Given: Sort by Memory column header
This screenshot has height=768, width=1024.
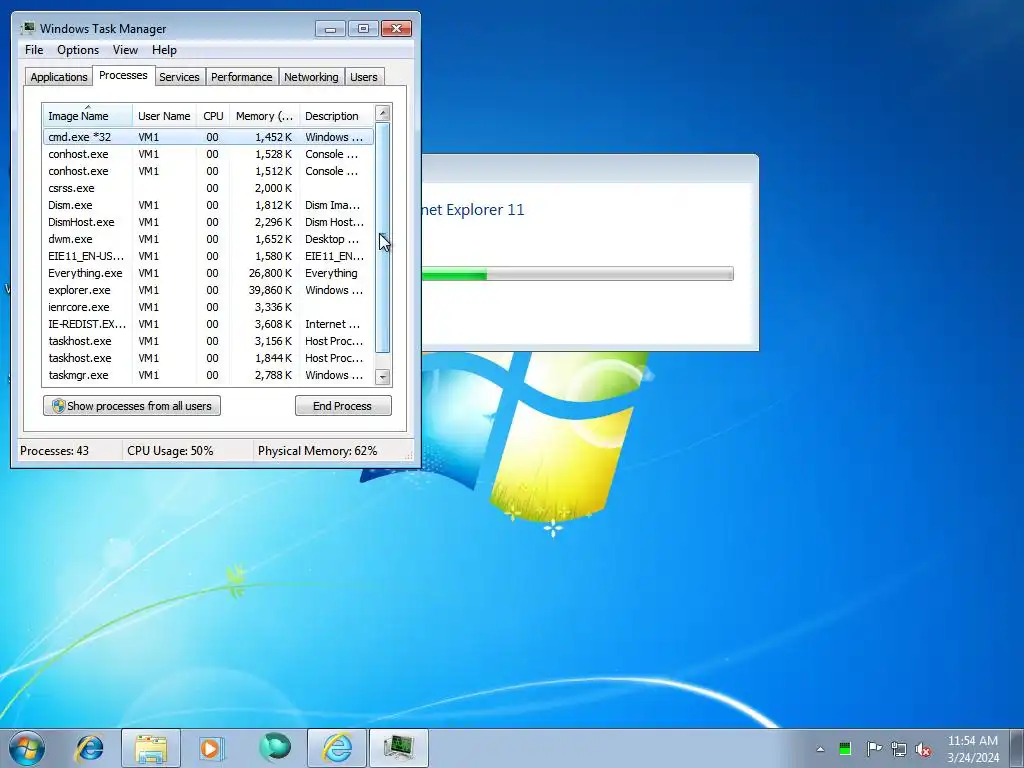Looking at the screenshot, I should click(264, 116).
